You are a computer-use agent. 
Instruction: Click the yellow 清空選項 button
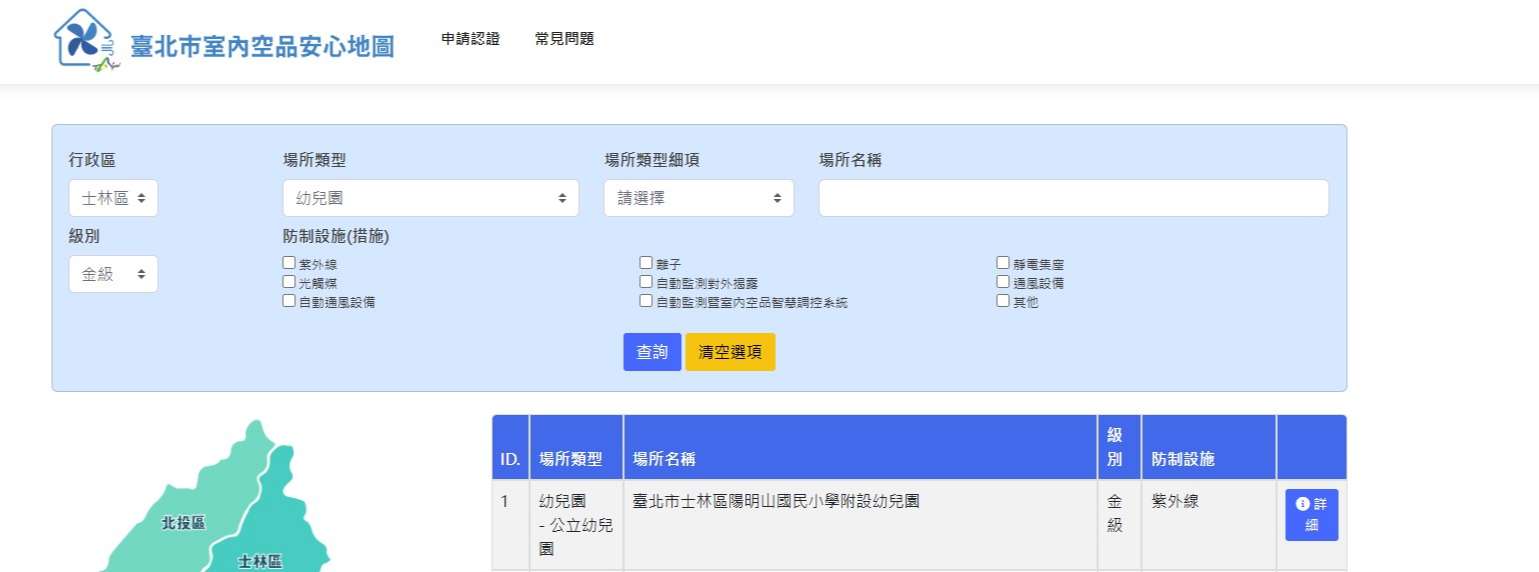point(730,352)
